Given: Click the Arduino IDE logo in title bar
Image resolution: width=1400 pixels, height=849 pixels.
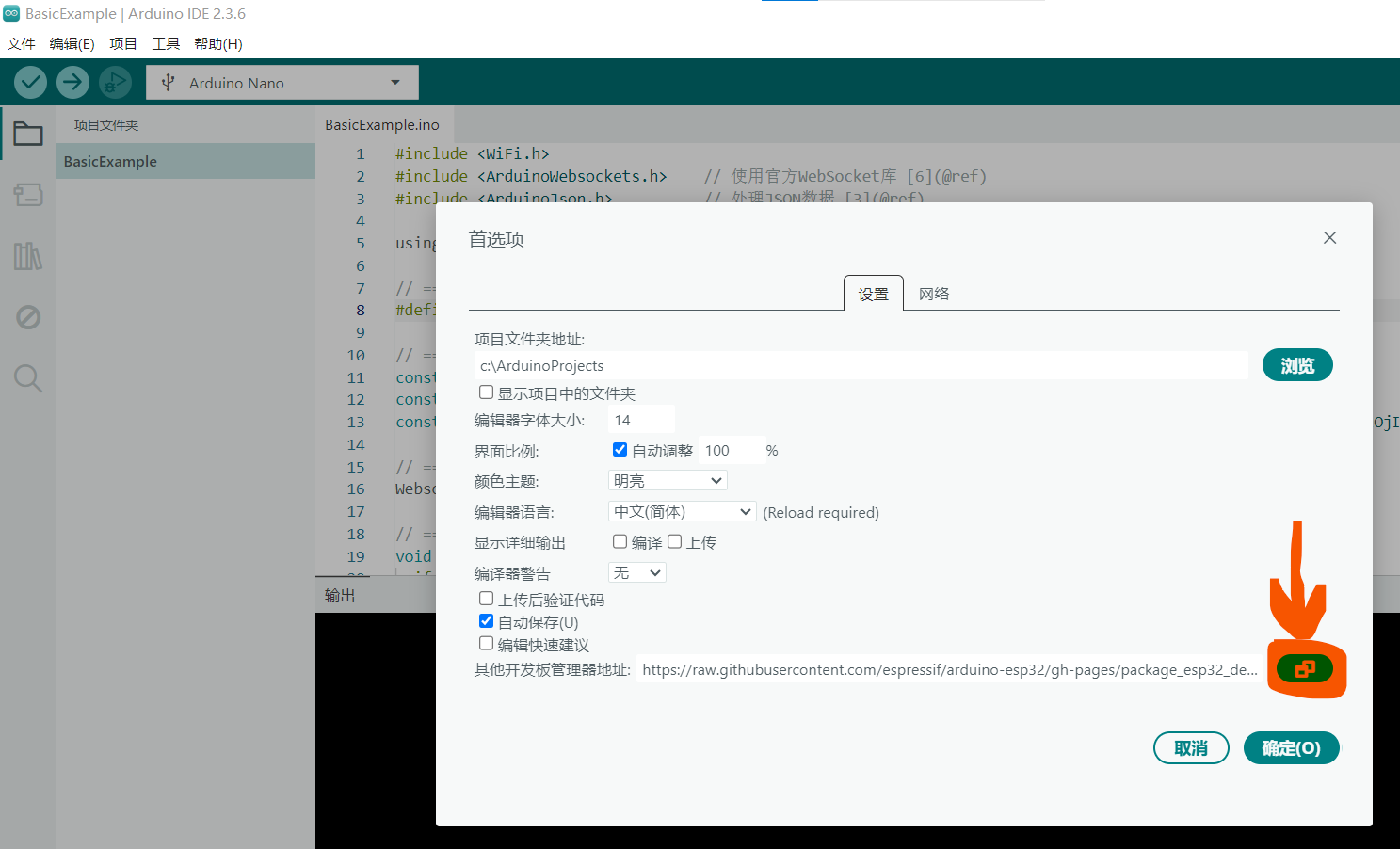Looking at the screenshot, I should pyautogui.click(x=11, y=13).
